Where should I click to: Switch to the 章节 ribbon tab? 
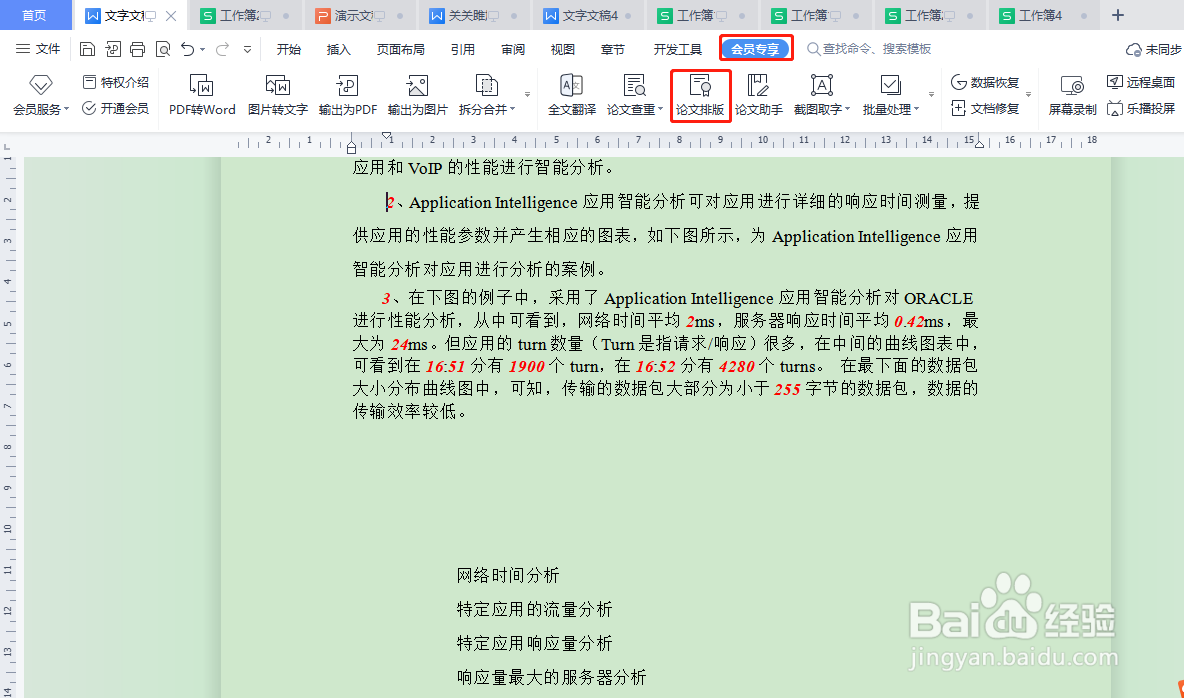(612, 49)
